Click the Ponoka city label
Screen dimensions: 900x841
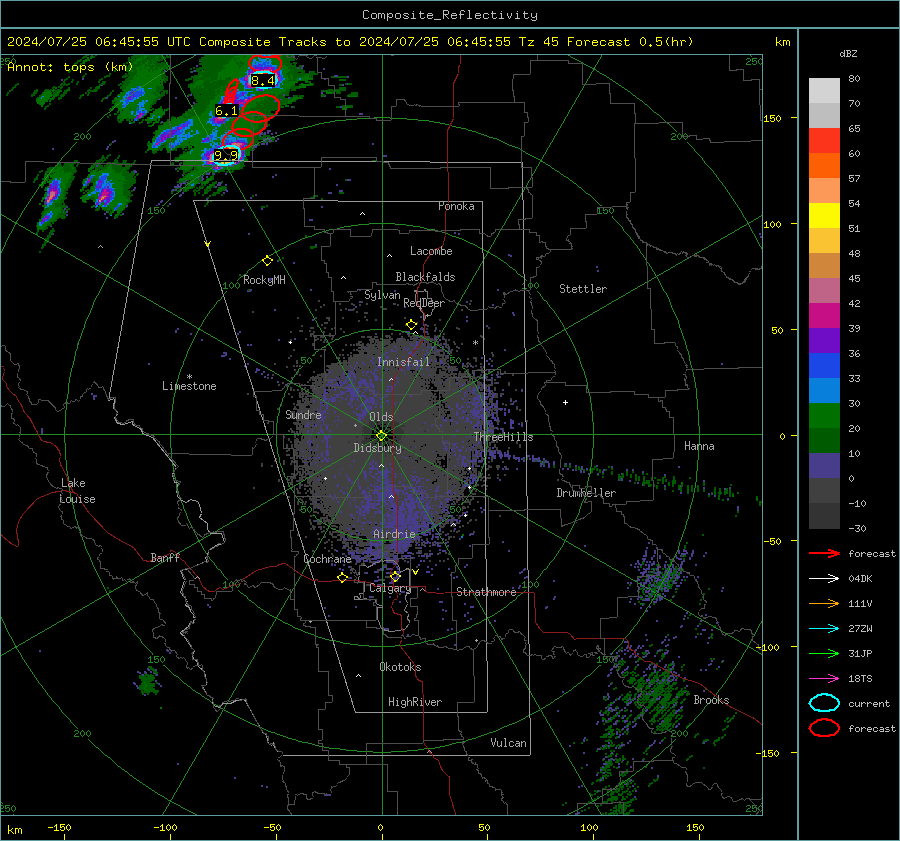coord(456,206)
